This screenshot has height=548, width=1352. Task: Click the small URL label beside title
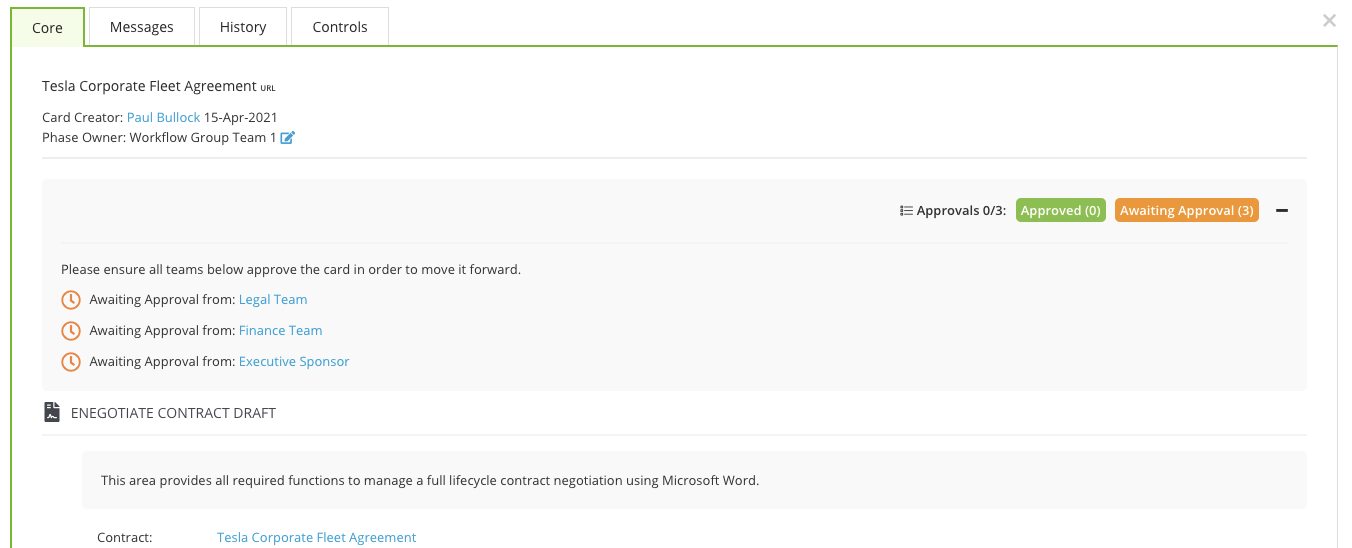[268, 88]
